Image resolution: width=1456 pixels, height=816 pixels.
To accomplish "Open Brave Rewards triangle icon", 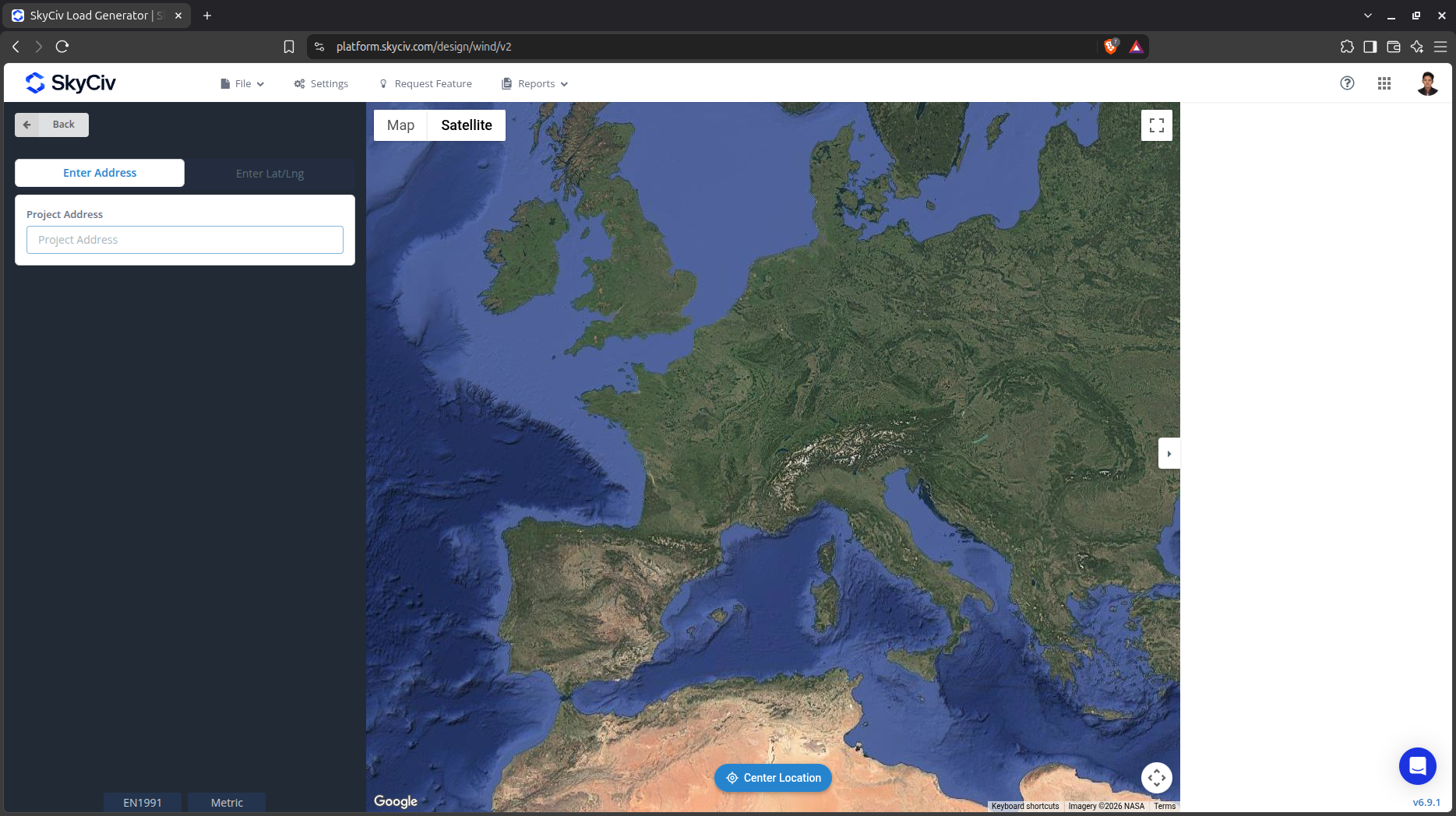I will [x=1136, y=47].
